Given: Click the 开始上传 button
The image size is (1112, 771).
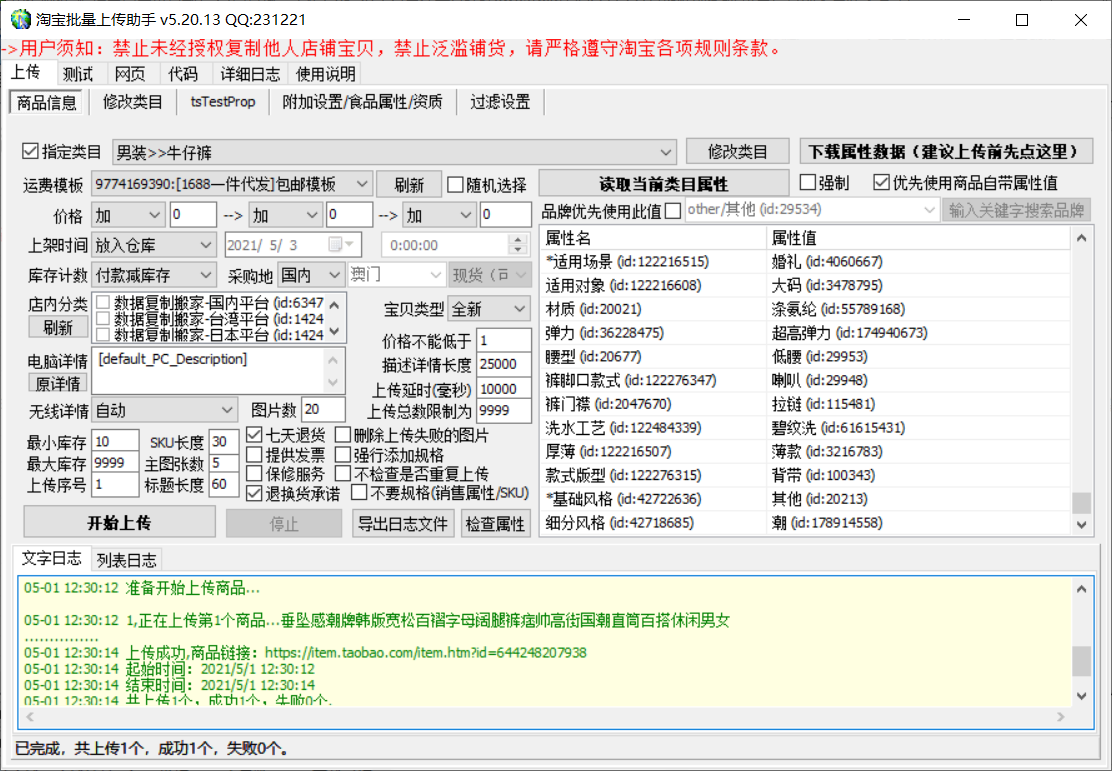Looking at the screenshot, I should tap(119, 523).
